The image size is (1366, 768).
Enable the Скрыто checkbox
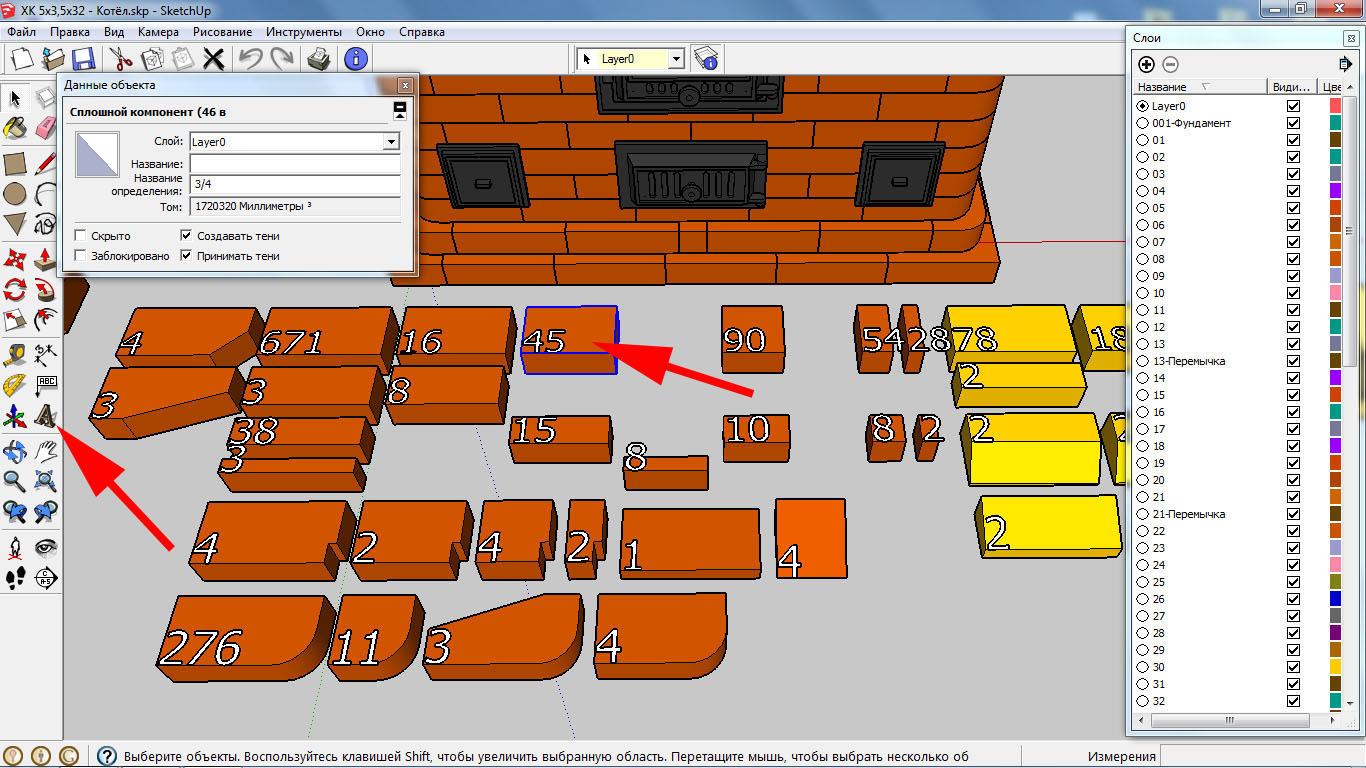80,236
